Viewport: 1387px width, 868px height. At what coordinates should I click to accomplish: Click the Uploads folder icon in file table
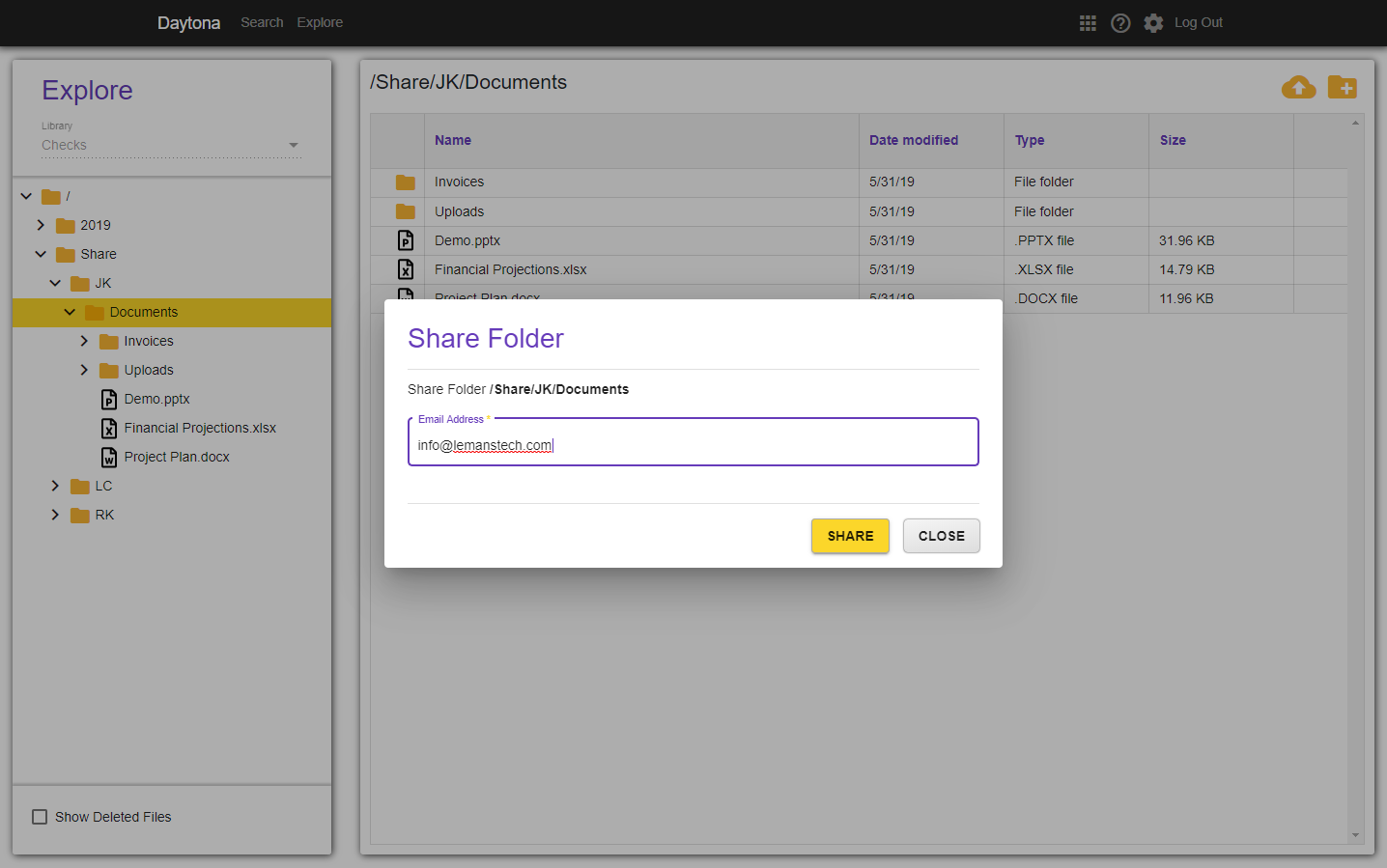coord(406,211)
